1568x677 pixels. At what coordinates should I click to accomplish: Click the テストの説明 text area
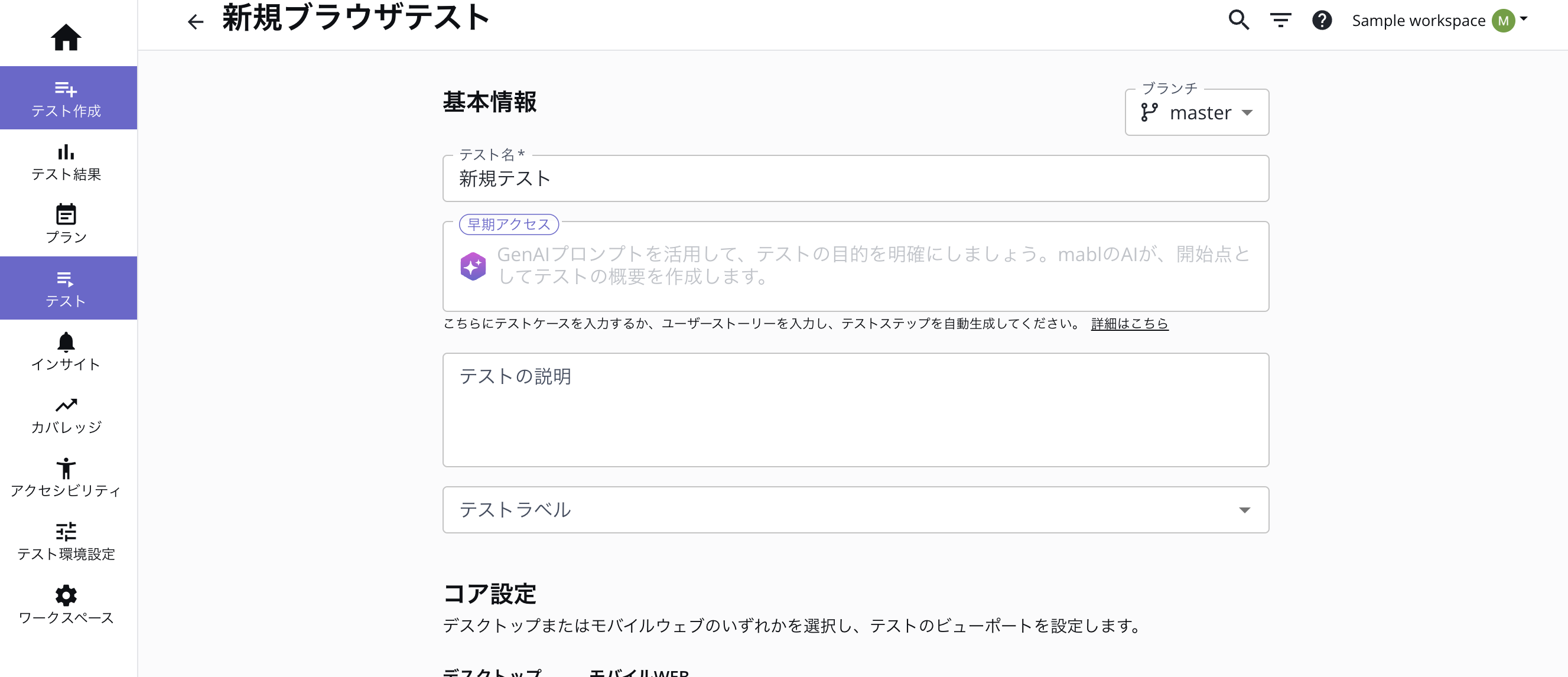[x=856, y=410]
